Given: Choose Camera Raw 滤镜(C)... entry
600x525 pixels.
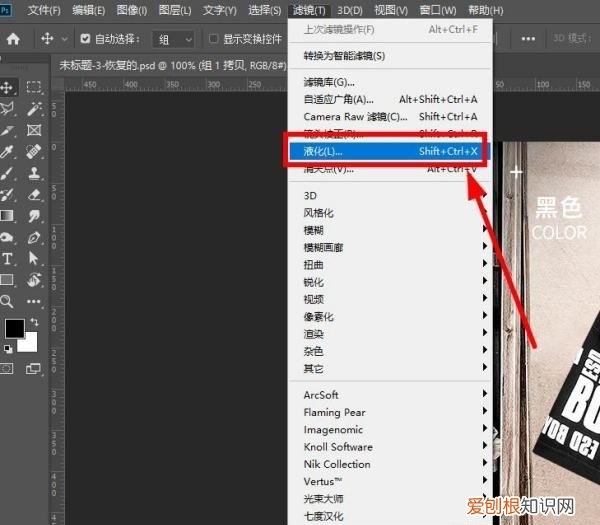Looking at the screenshot, I should click(390, 116).
